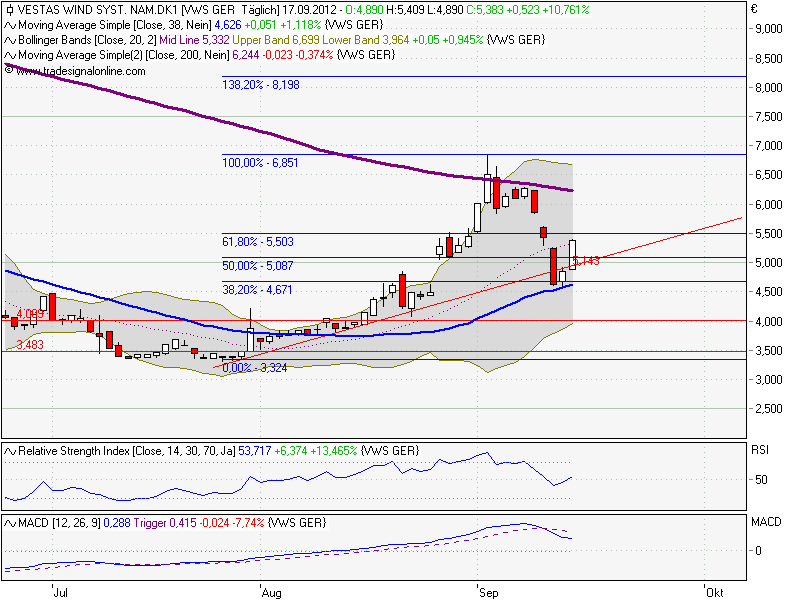Click the VESTAS WIND SYST. NAM.DK1 chart title
800x600 pixels.
tap(98, 10)
